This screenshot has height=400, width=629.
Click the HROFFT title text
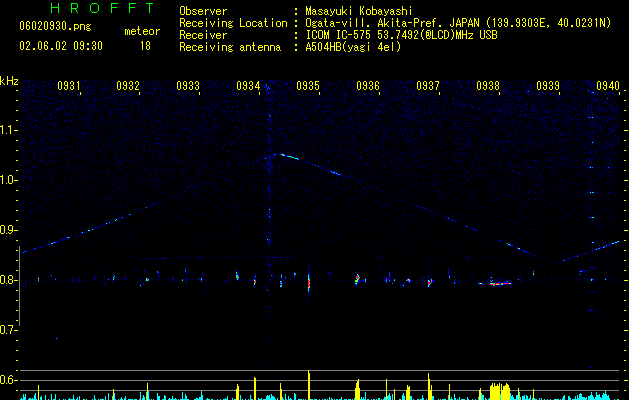(103, 8)
